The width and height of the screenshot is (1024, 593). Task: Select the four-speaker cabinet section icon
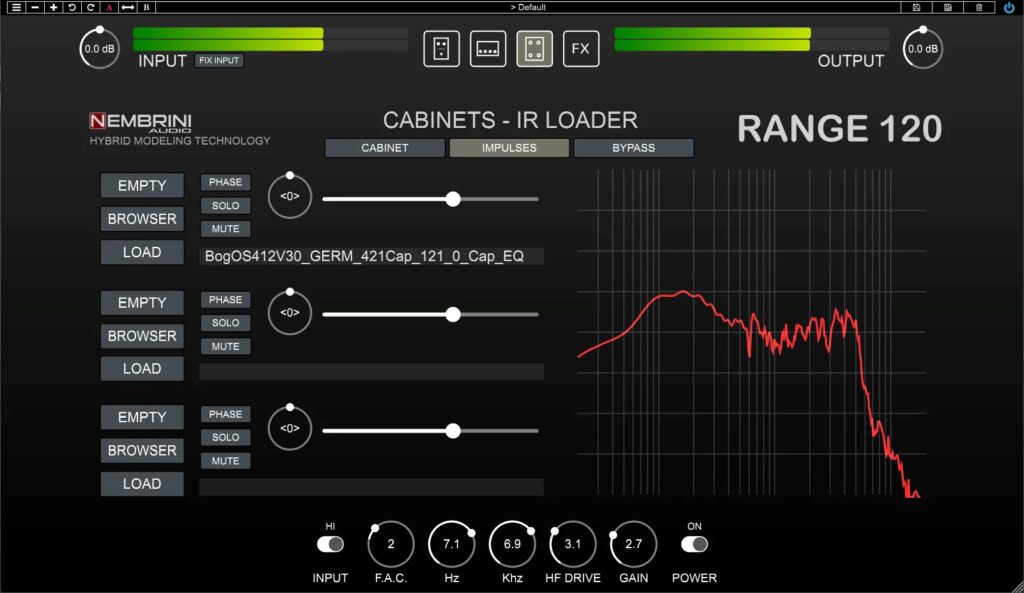pos(534,49)
